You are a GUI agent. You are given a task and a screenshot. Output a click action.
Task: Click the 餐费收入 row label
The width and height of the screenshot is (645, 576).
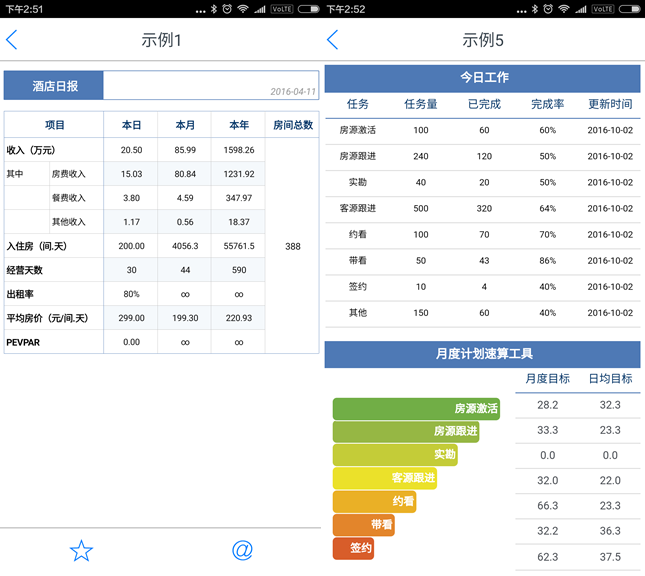(68, 198)
